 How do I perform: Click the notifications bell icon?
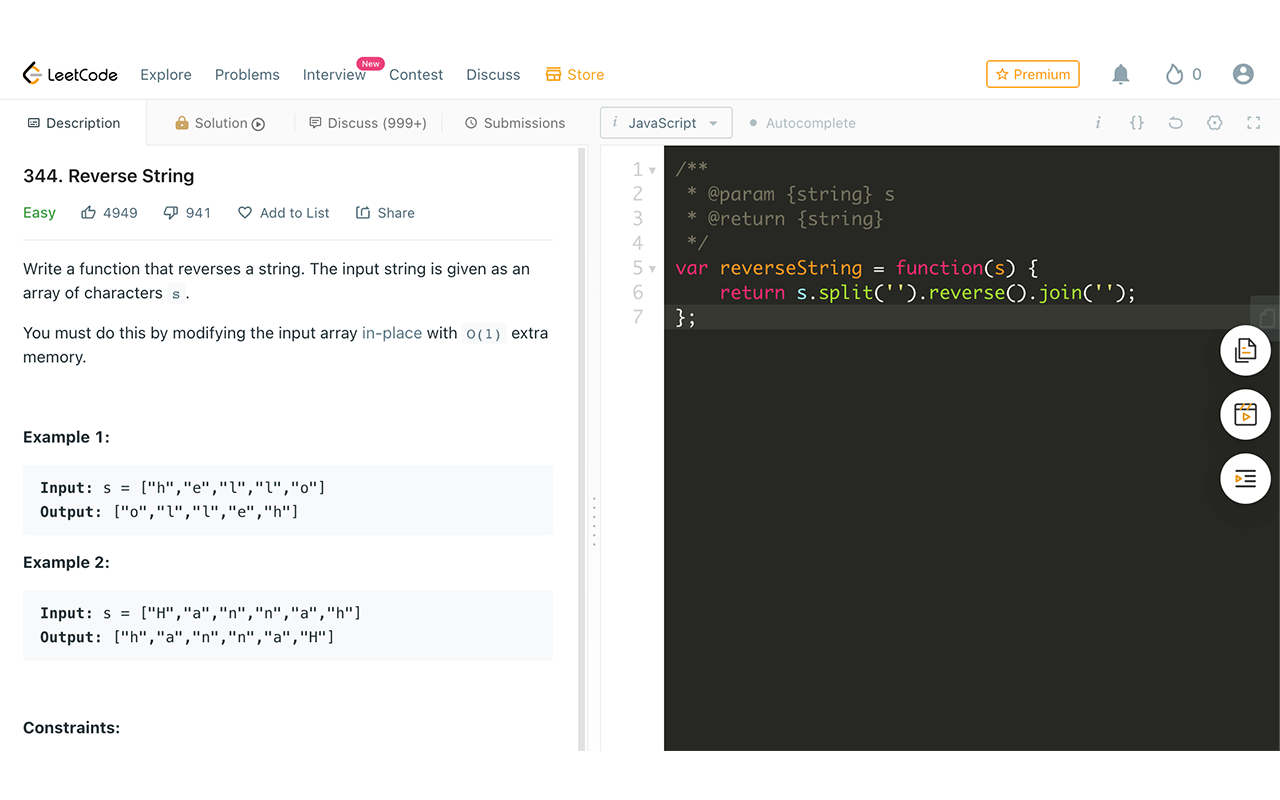pos(1120,73)
